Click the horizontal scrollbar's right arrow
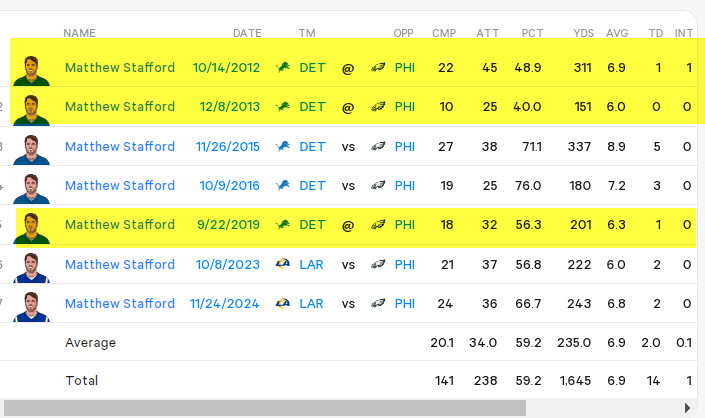The image size is (705, 418). [687, 408]
